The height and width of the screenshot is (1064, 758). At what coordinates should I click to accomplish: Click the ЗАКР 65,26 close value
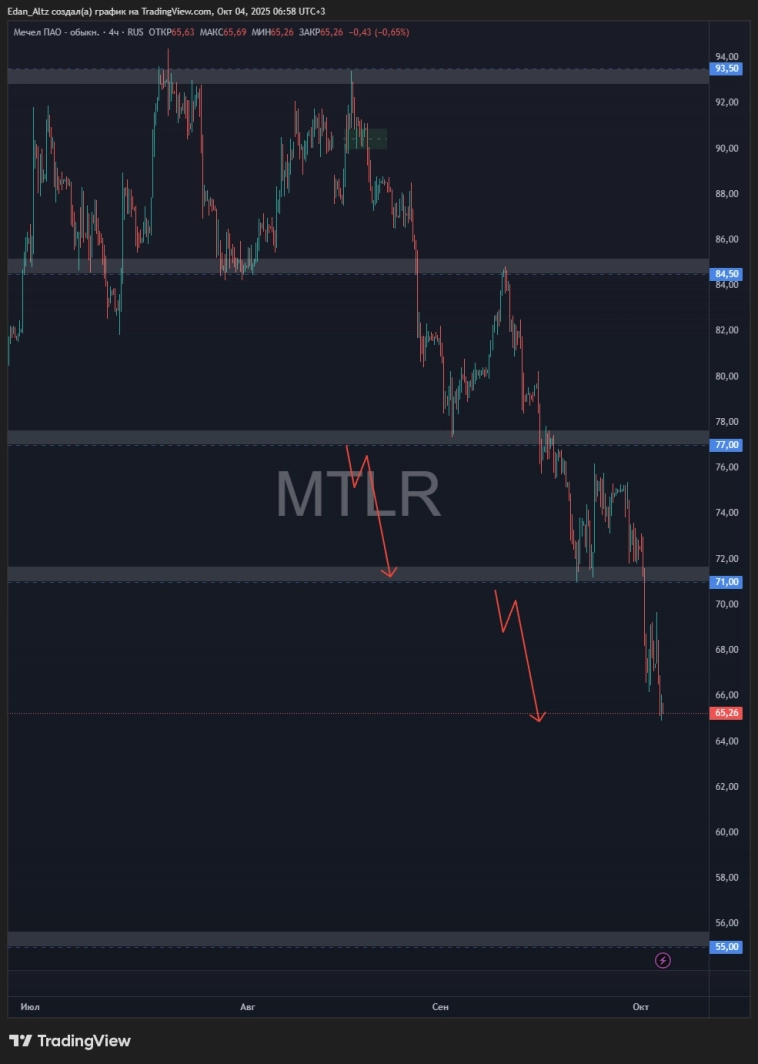(x=321, y=32)
